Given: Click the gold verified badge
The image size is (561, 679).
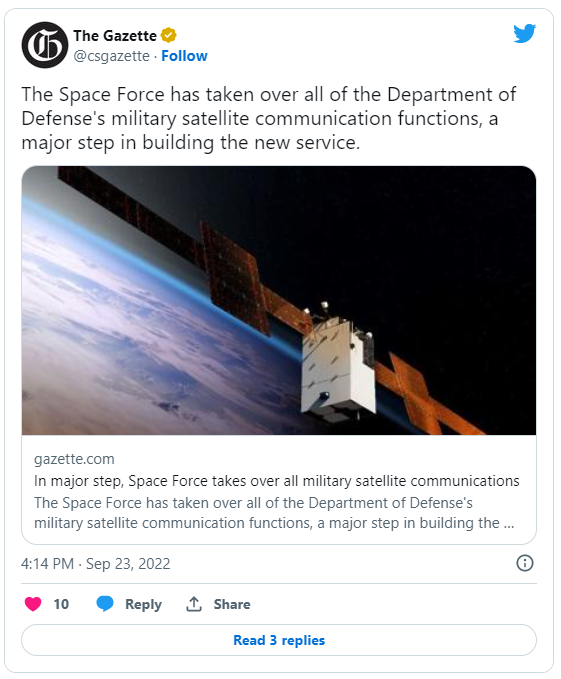Looking at the screenshot, I should [168, 35].
